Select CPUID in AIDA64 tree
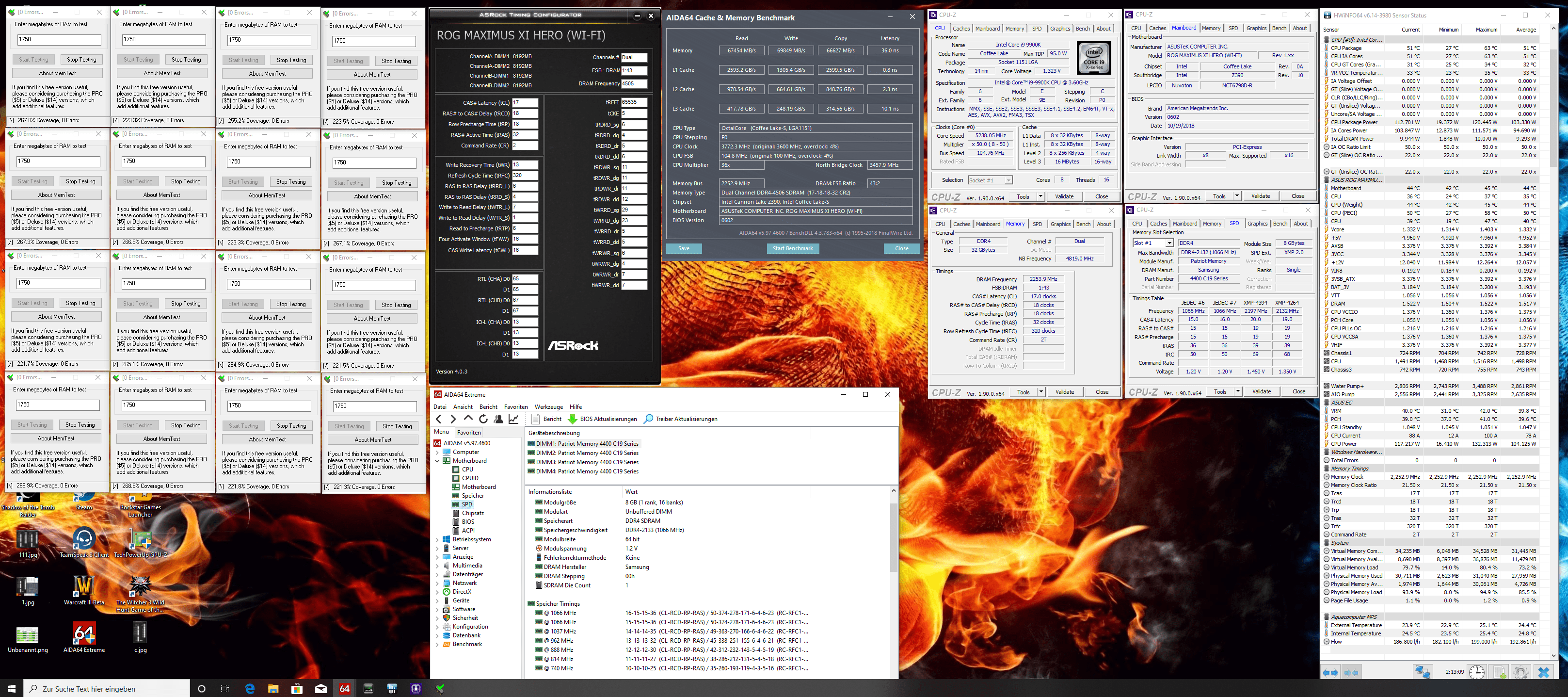Screen dimensions: 1568x697 tap(469, 478)
